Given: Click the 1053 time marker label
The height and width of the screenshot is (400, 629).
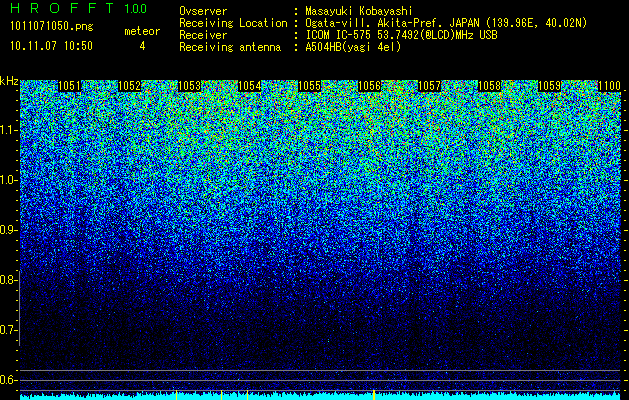Looking at the screenshot, I should point(189,86).
